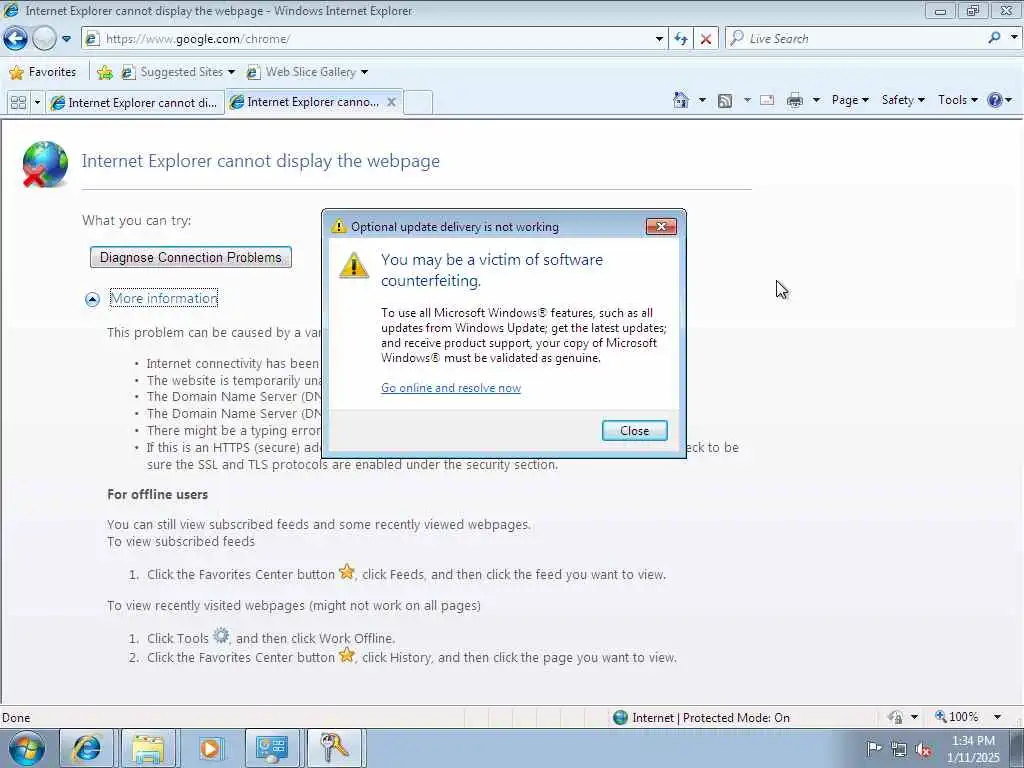Click the keys icon in taskbar
Image resolution: width=1024 pixels, height=768 pixels.
334,748
